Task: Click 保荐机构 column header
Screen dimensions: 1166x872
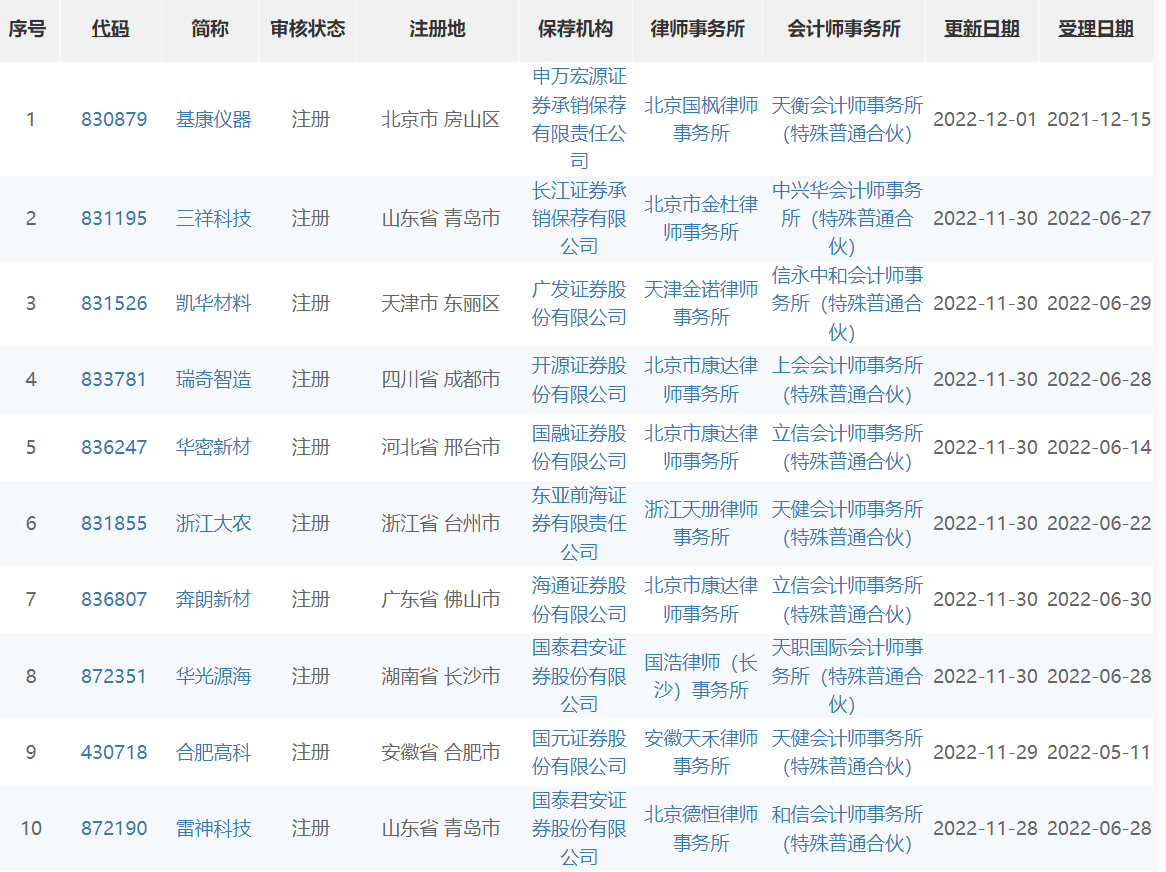Action: pyautogui.click(x=576, y=29)
